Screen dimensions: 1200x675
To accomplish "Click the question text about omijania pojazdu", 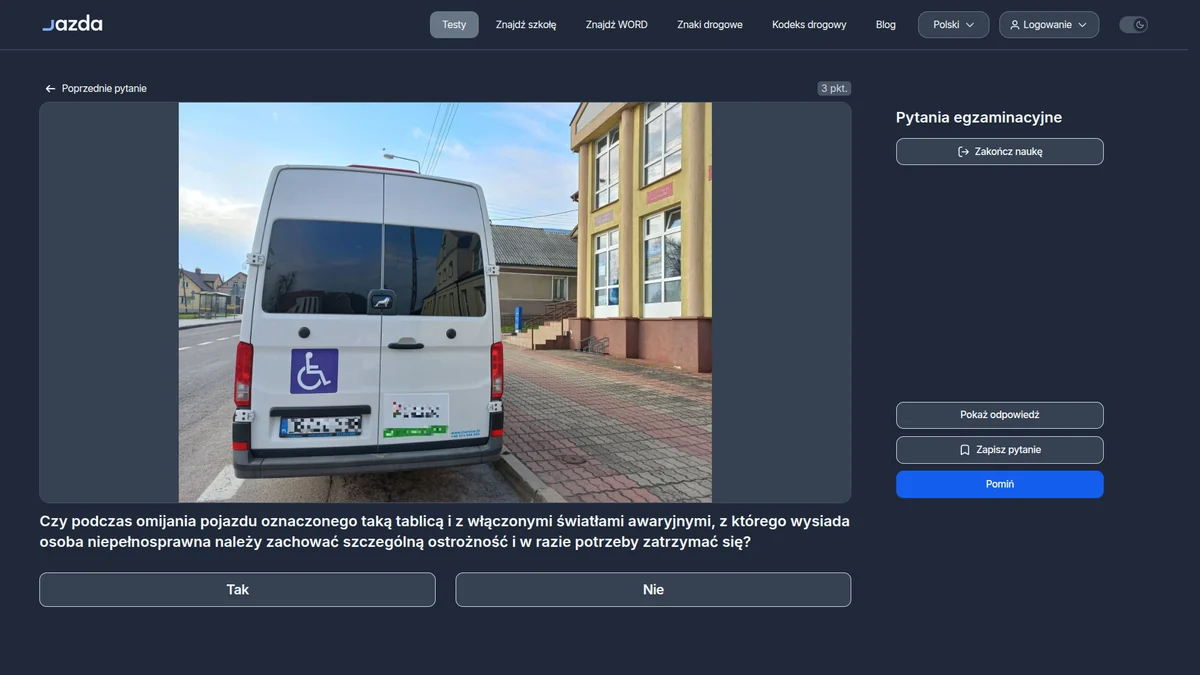I will [x=445, y=532].
